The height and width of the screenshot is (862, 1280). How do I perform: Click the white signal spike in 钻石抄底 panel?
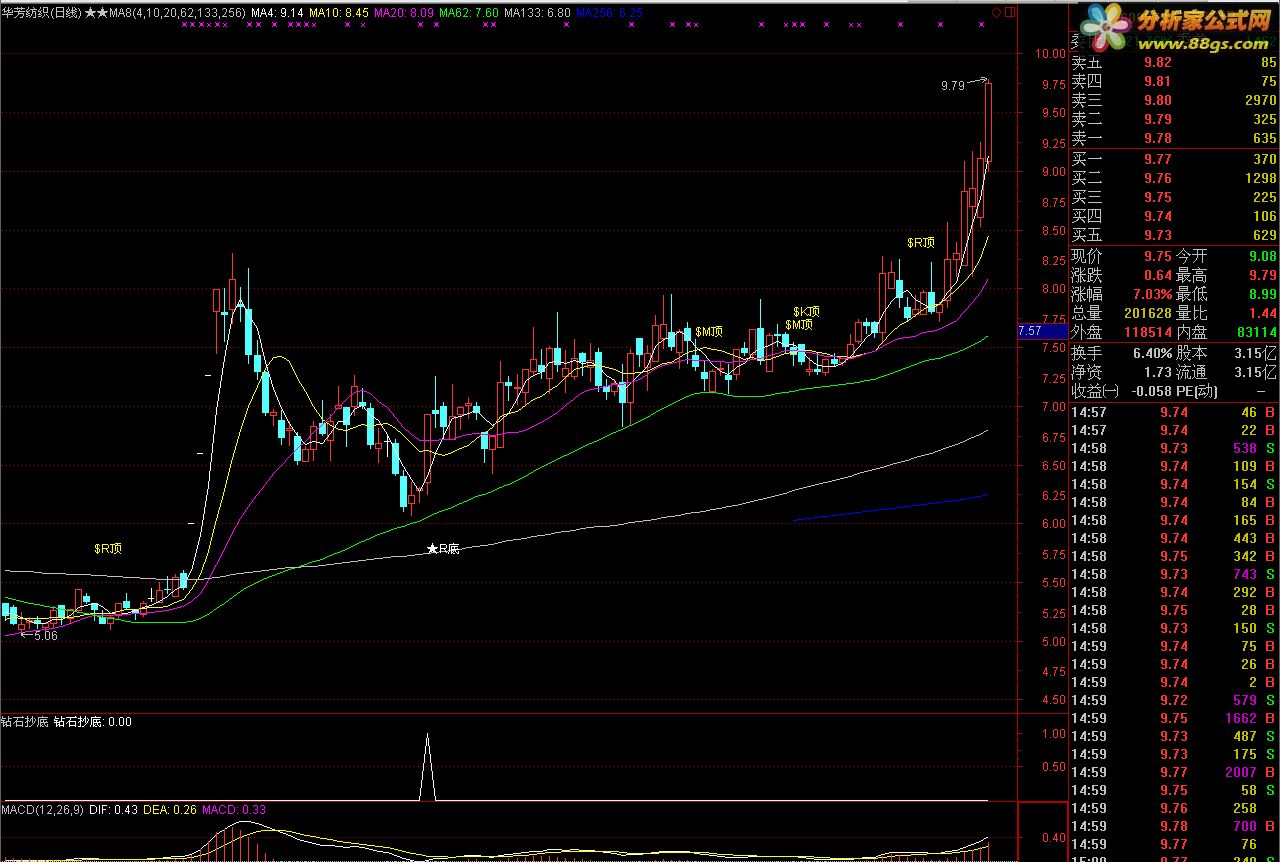tap(428, 766)
